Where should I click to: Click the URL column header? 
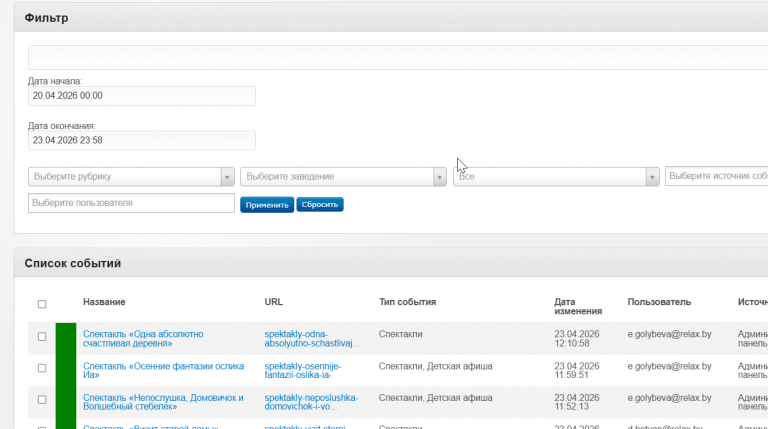(x=273, y=302)
